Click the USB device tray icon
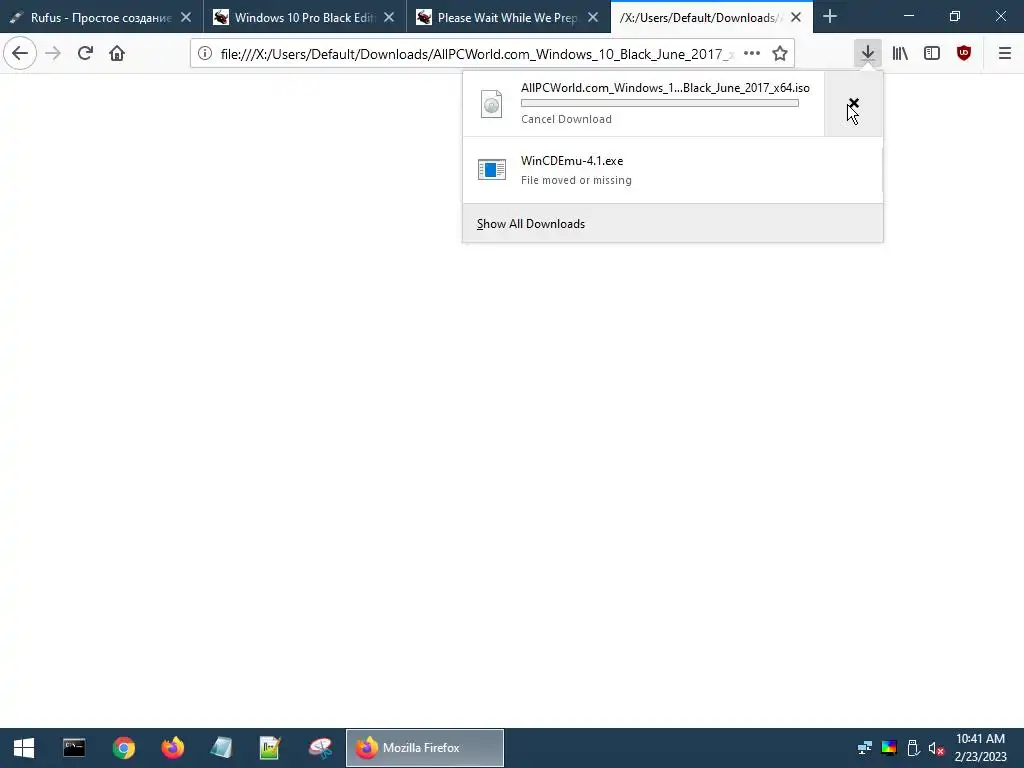 pyautogui.click(x=914, y=748)
